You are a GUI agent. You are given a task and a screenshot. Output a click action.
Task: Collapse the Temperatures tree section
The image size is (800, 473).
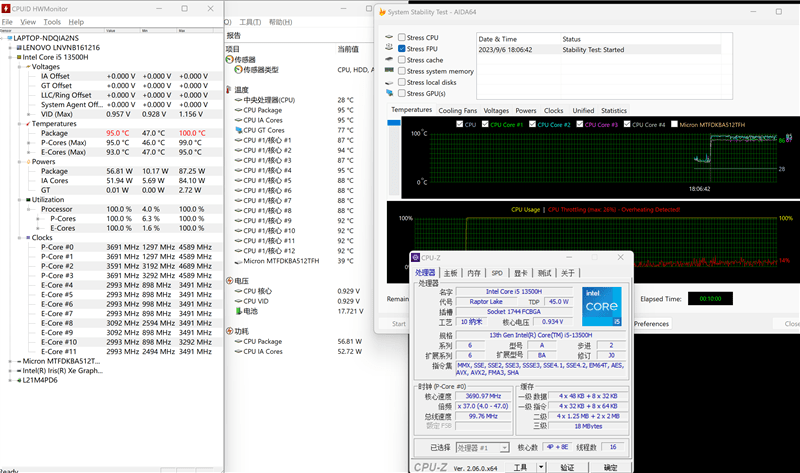click(x=19, y=124)
